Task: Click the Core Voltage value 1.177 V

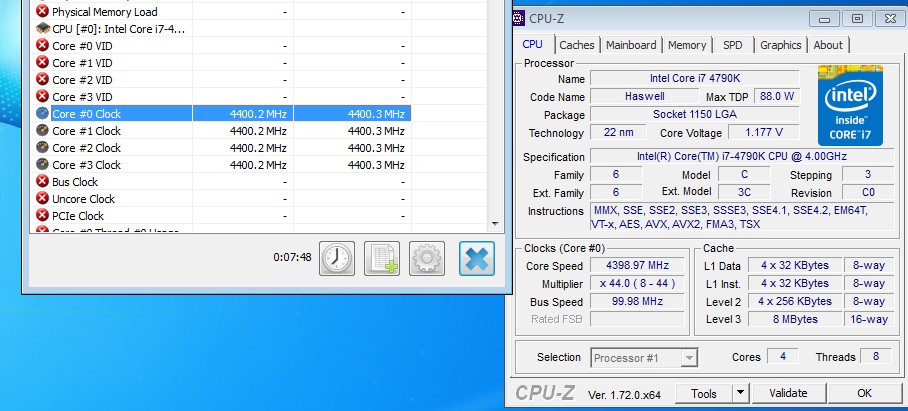Action: coord(763,133)
